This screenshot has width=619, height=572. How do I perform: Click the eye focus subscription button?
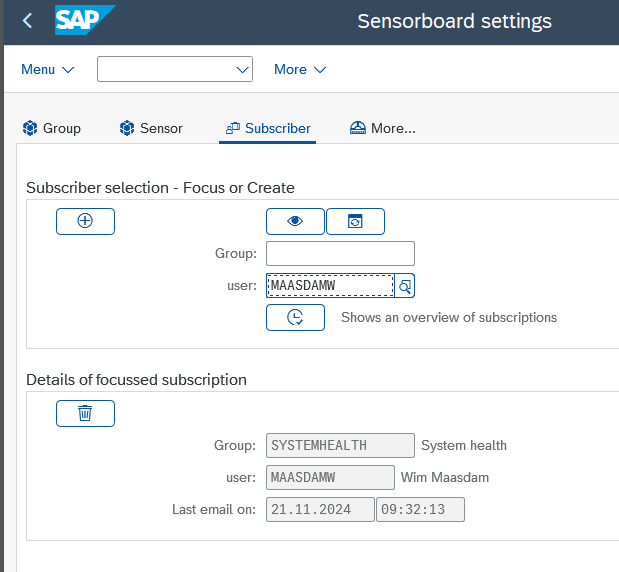pyautogui.click(x=295, y=221)
